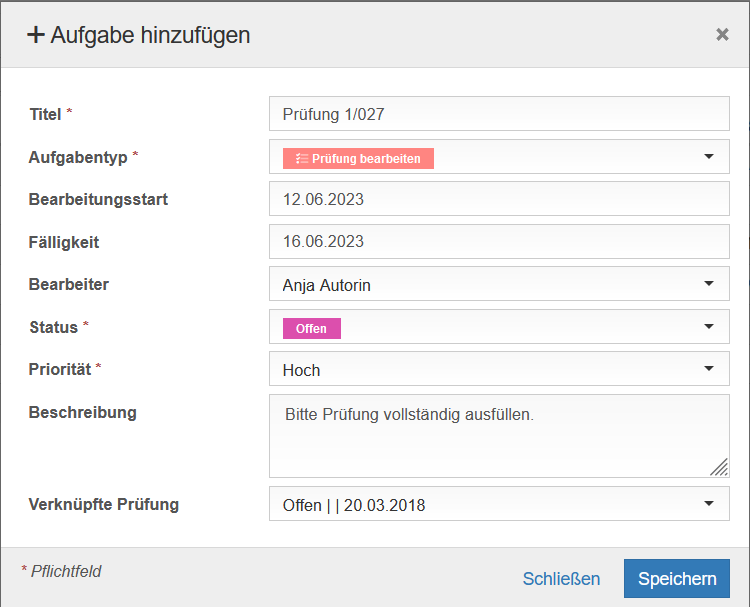Click the Schließen link
This screenshot has width=750, height=607.
coord(561,579)
